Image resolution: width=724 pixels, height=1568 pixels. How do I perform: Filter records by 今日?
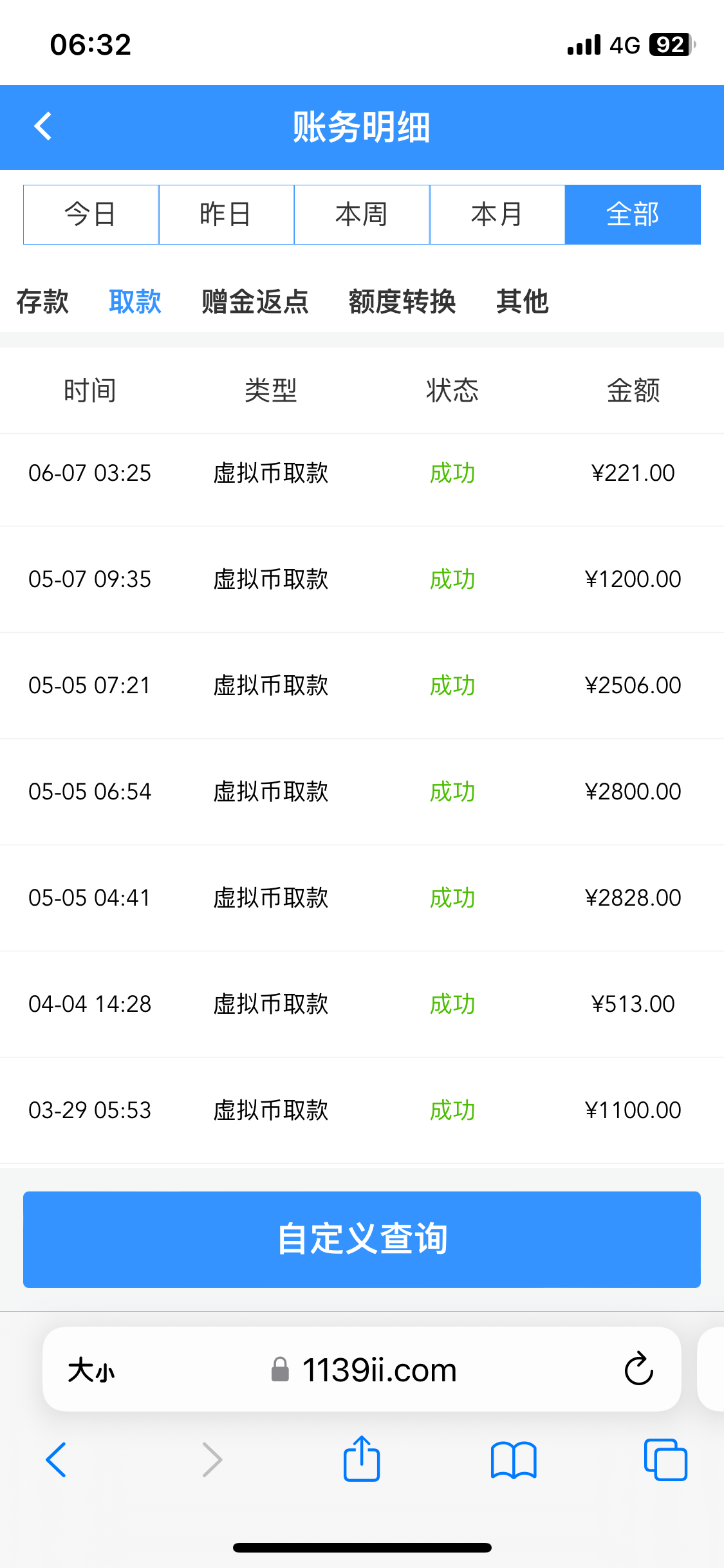(91, 214)
